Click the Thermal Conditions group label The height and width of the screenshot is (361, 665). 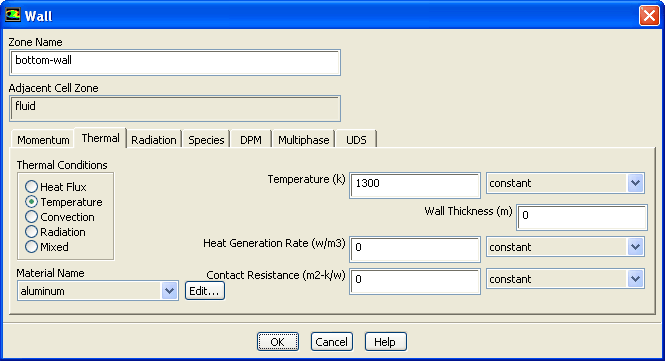click(x=62, y=165)
